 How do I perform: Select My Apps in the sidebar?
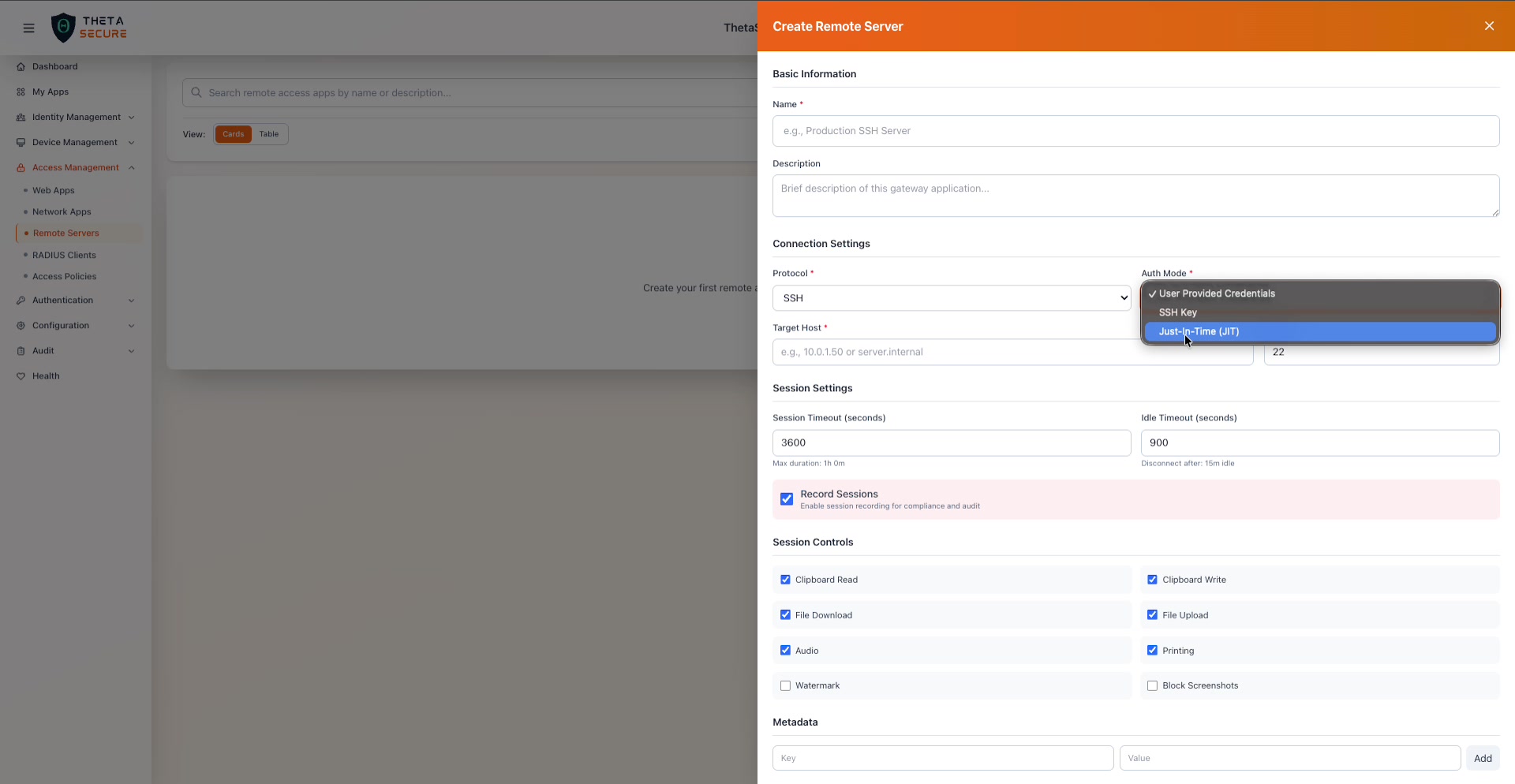50,91
